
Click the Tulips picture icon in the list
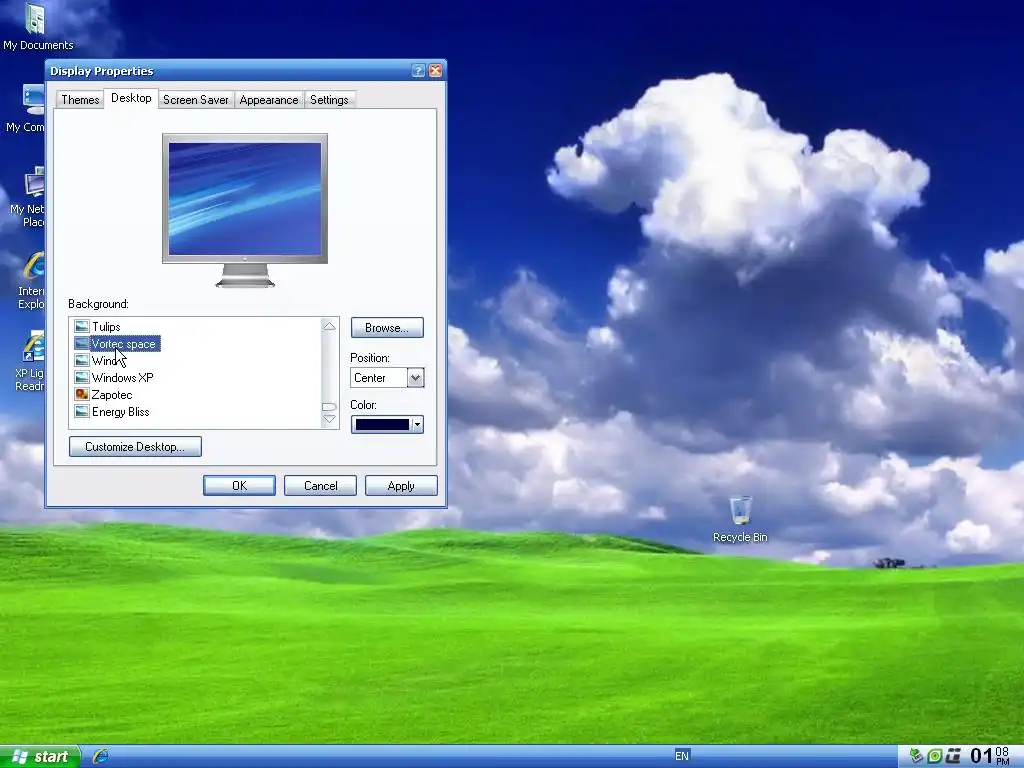pos(82,326)
